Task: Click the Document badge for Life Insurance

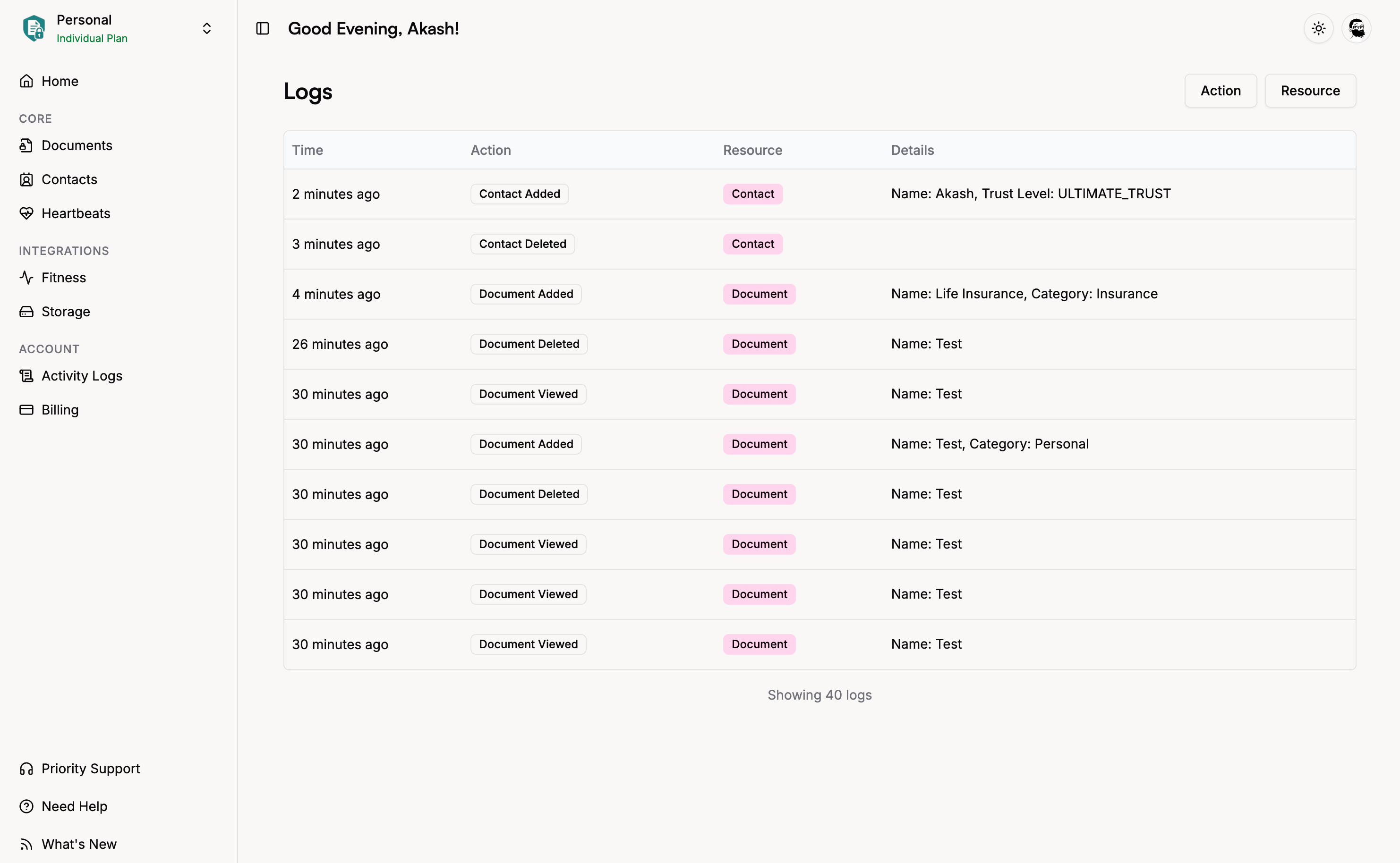Action: click(759, 294)
